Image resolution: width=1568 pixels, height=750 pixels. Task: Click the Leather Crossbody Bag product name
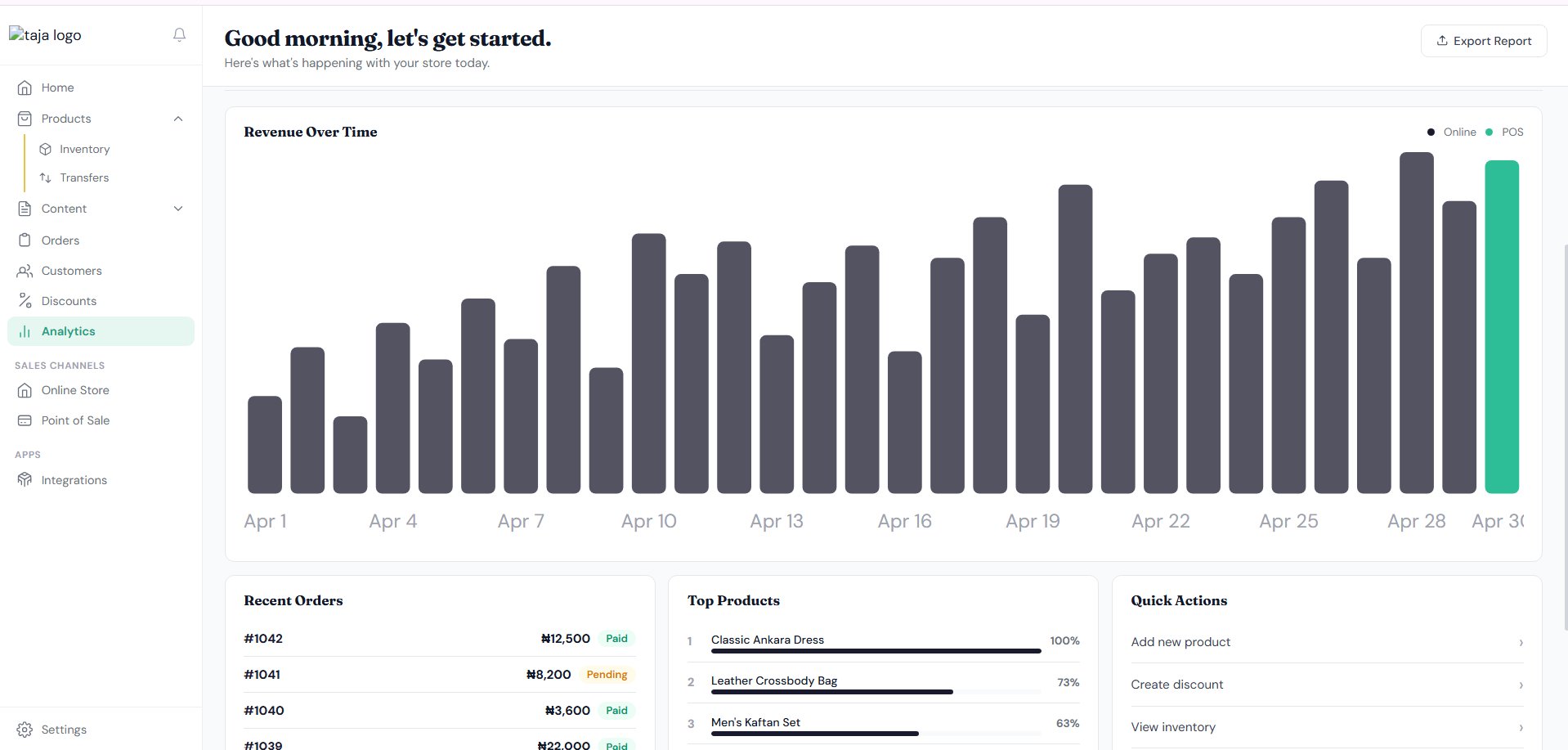(774, 680)
